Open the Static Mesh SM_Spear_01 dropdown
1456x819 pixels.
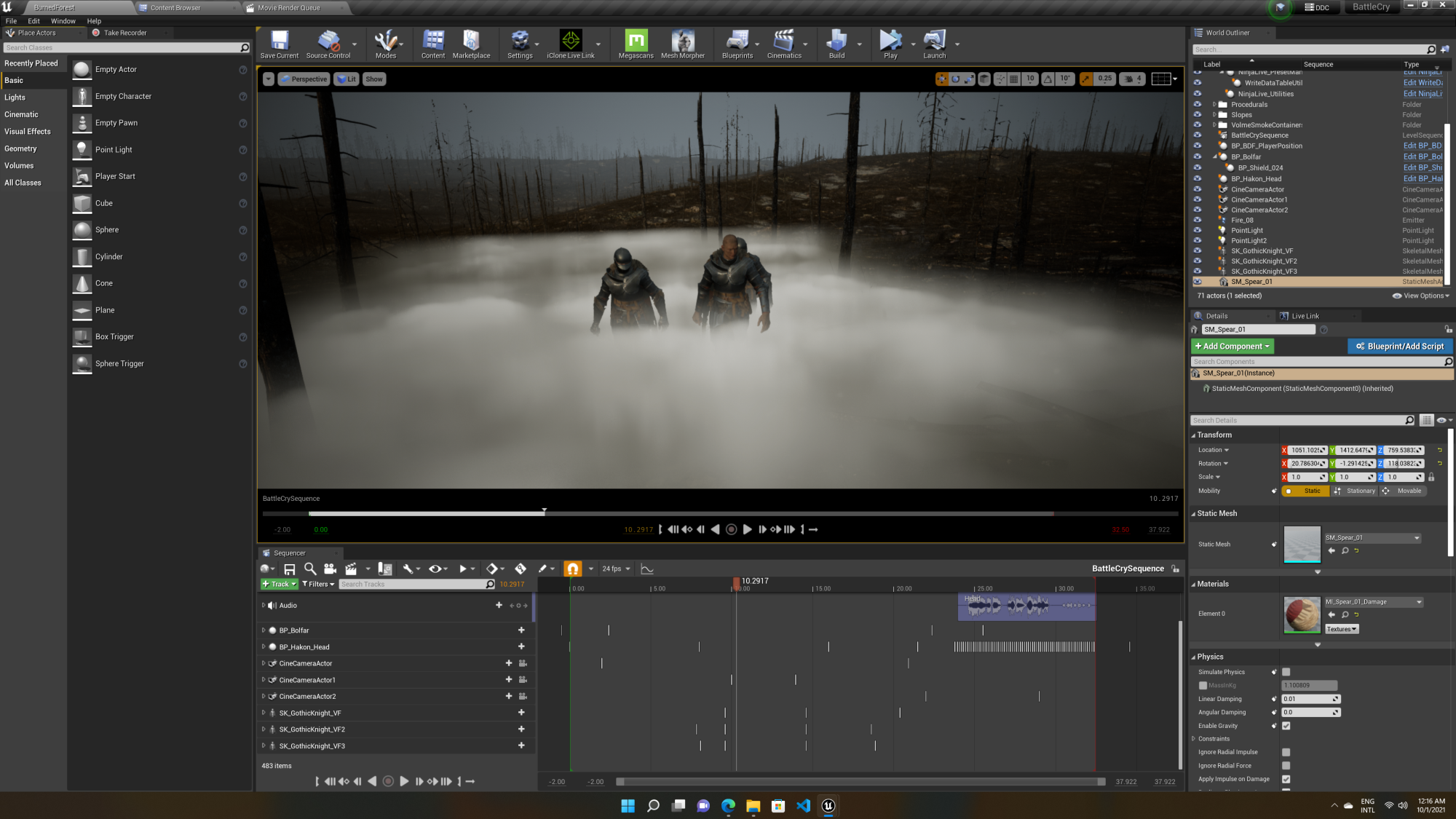(x=1373, y=538)
